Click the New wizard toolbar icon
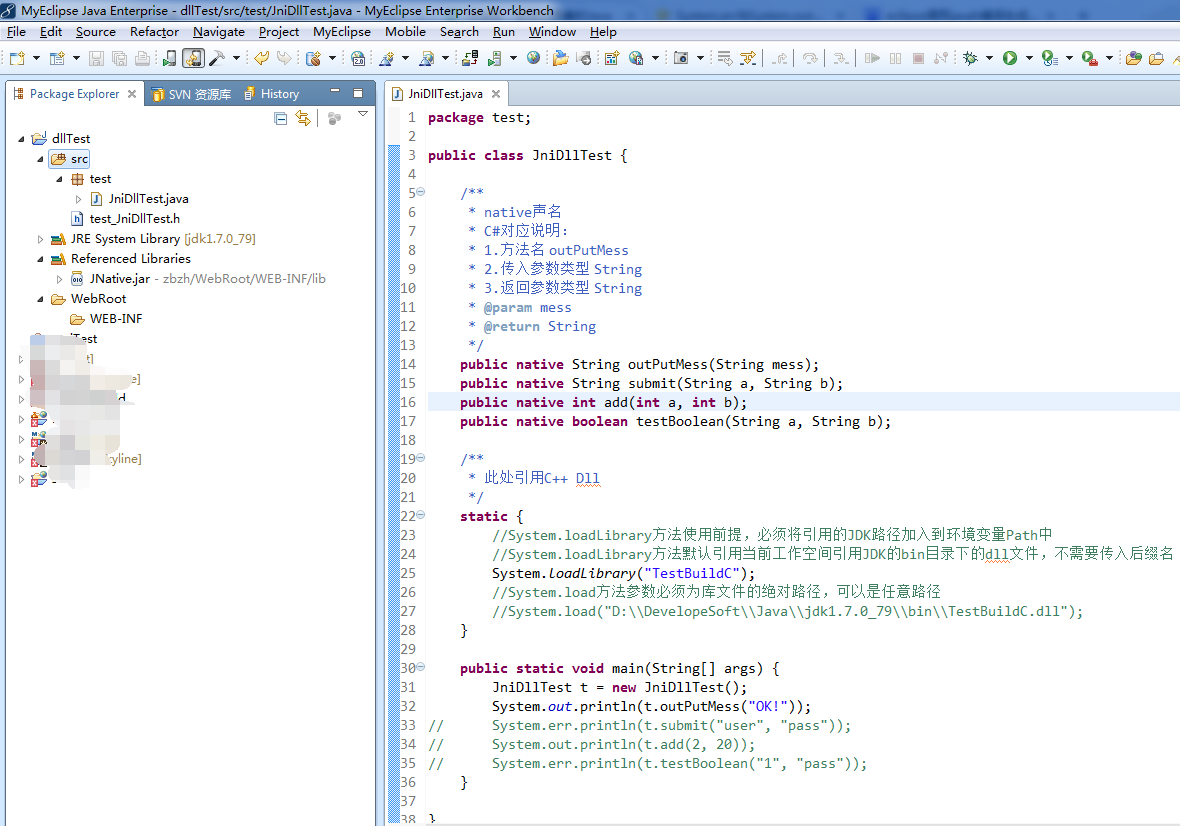Image resolution: width=1180 pixels, height=826 pixels. pos(17,58)
